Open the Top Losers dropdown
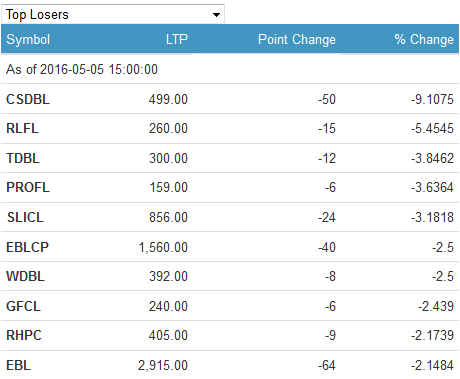This screenshot has height=379, width=460. click(x=113, y=14)
